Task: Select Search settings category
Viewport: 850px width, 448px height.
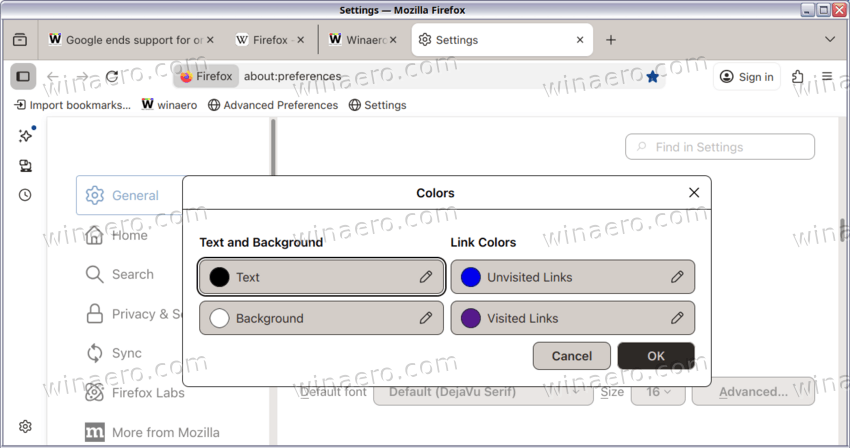Action: click(x=120, y=274)
